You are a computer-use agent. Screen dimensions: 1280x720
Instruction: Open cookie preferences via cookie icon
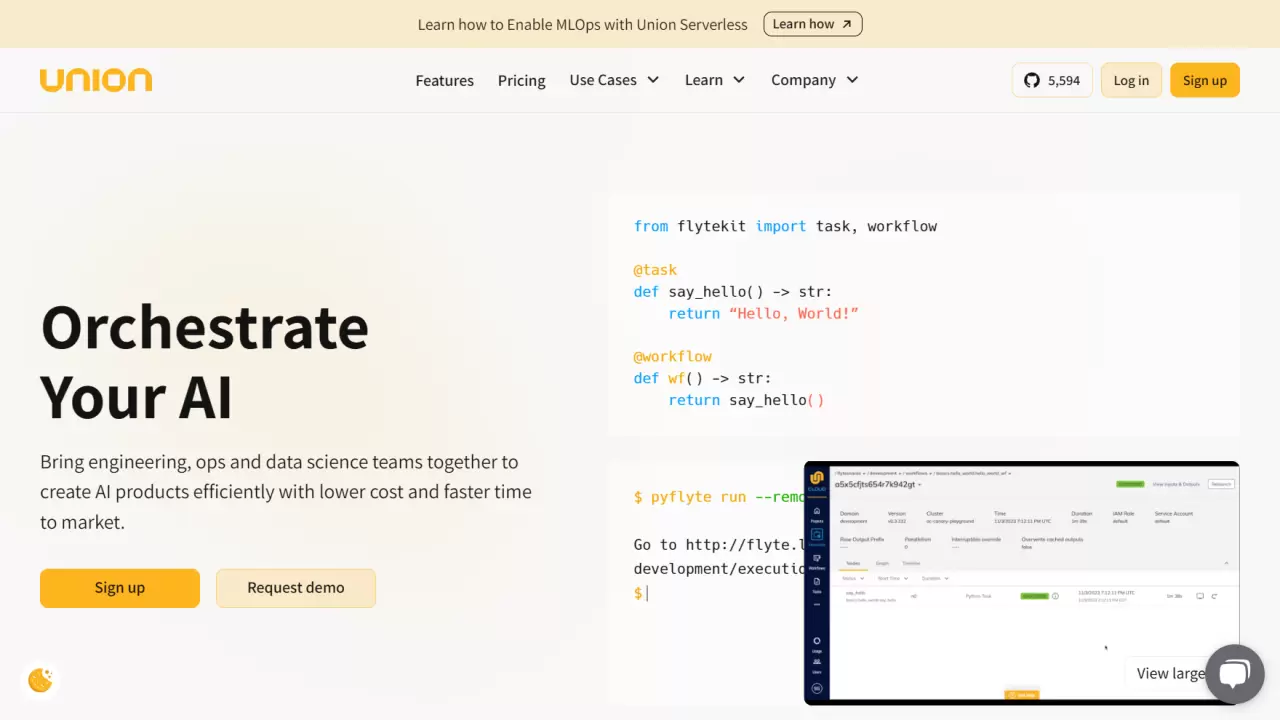[x=41, y=680]
